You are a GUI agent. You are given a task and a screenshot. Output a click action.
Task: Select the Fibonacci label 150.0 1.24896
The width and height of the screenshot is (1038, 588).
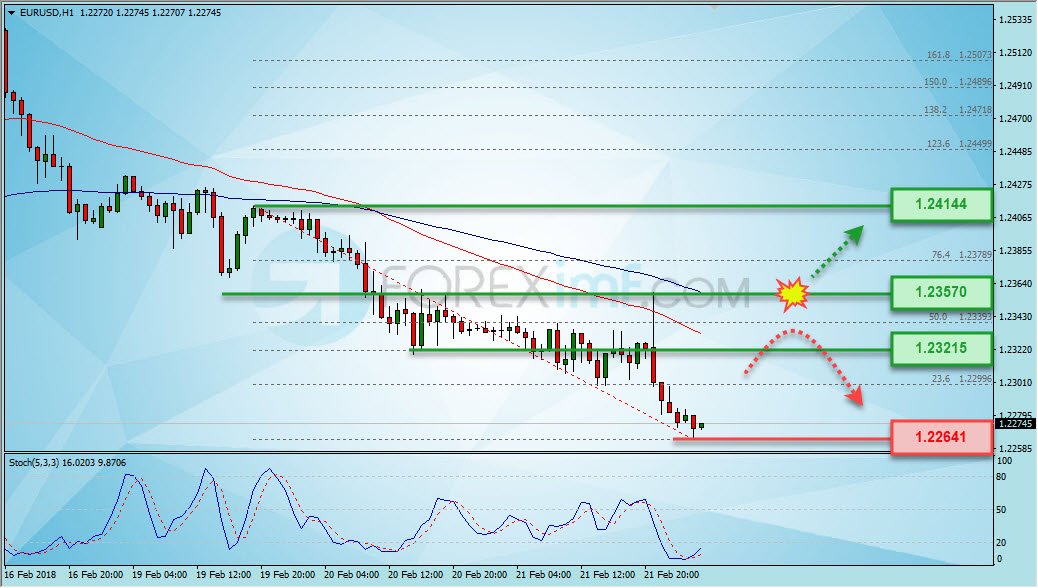click(958, 82)
